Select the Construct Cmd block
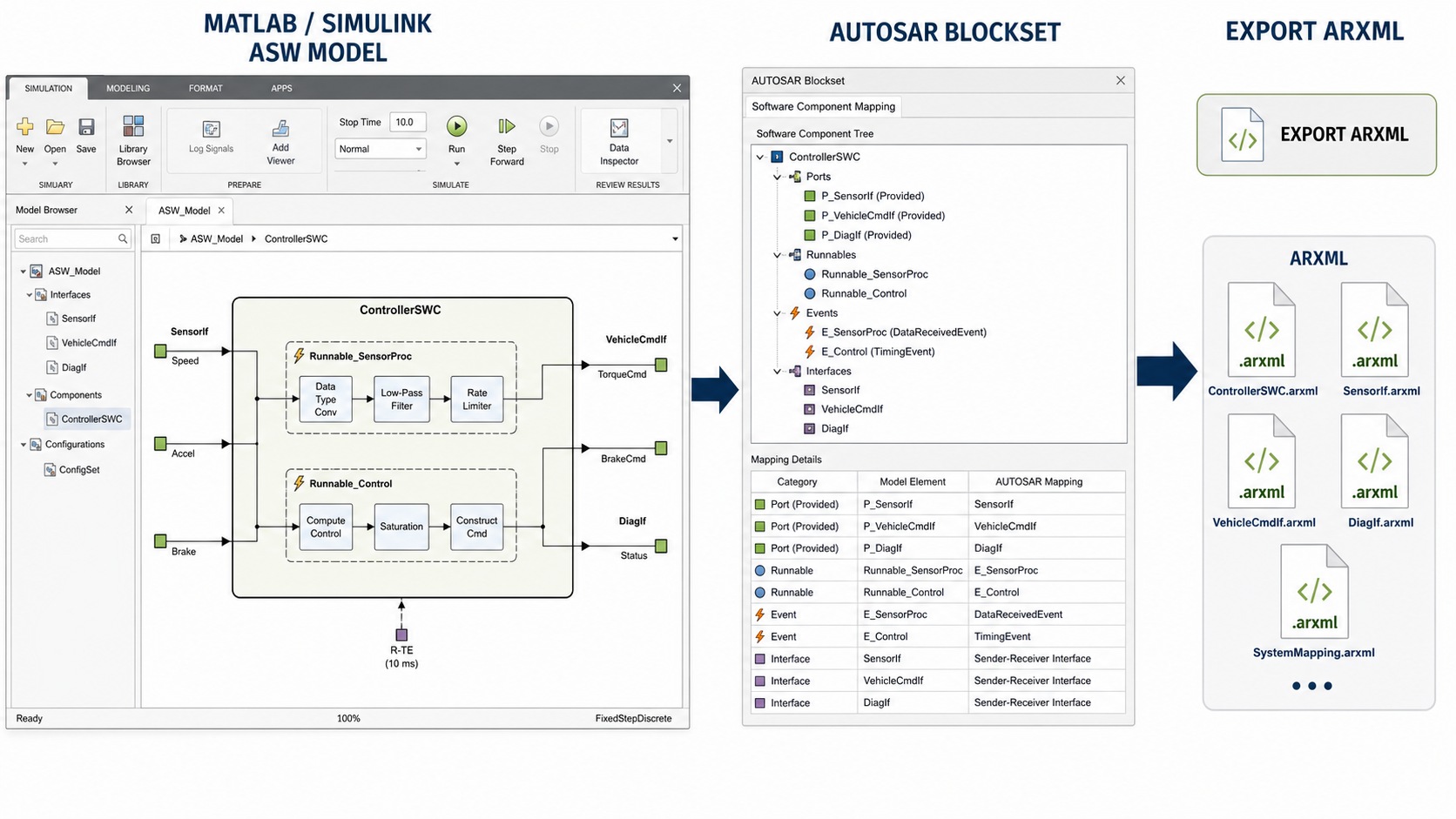The image size is (1456, 819). pos(477,527)
